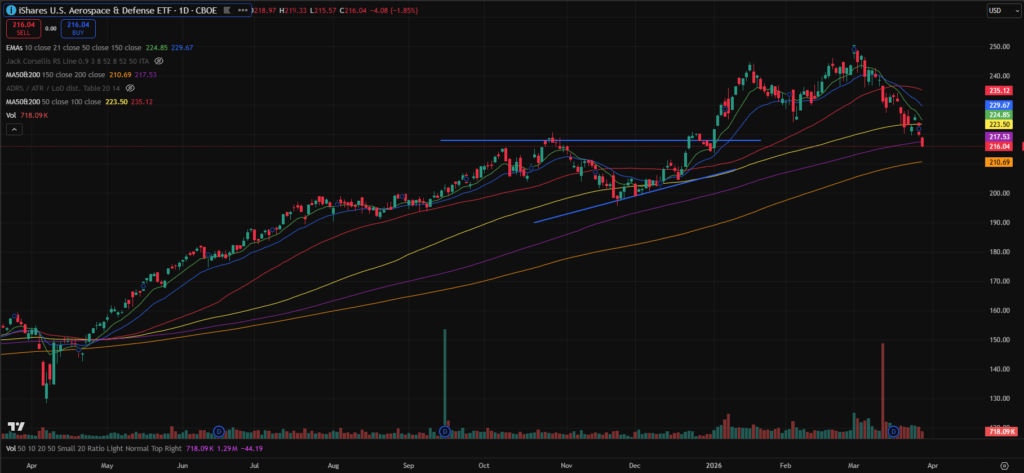Click the 210.69 orange moving average label
The image size is (1024, 473).
point(997,162)
